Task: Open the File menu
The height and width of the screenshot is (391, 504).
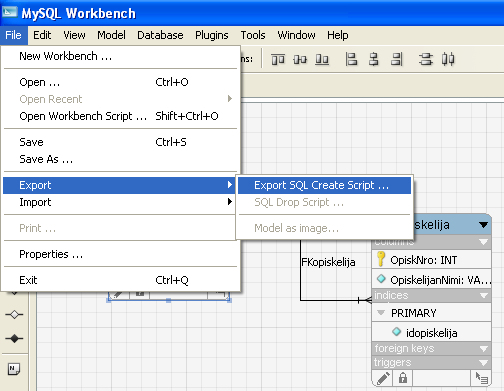Action: point(13,35)
